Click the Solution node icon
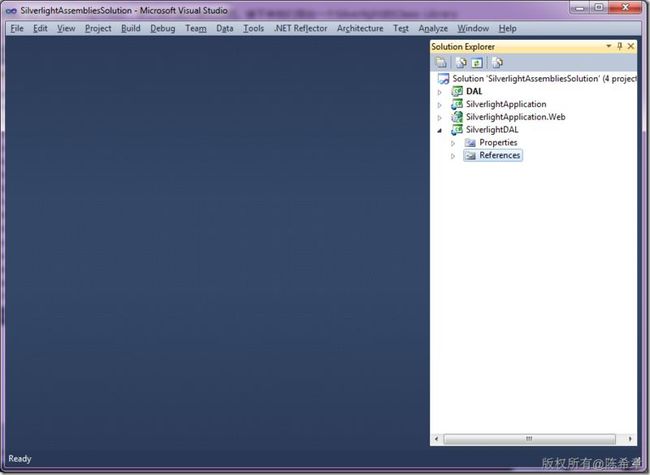This screenshot has width=650, height=475. coord(443,78)
